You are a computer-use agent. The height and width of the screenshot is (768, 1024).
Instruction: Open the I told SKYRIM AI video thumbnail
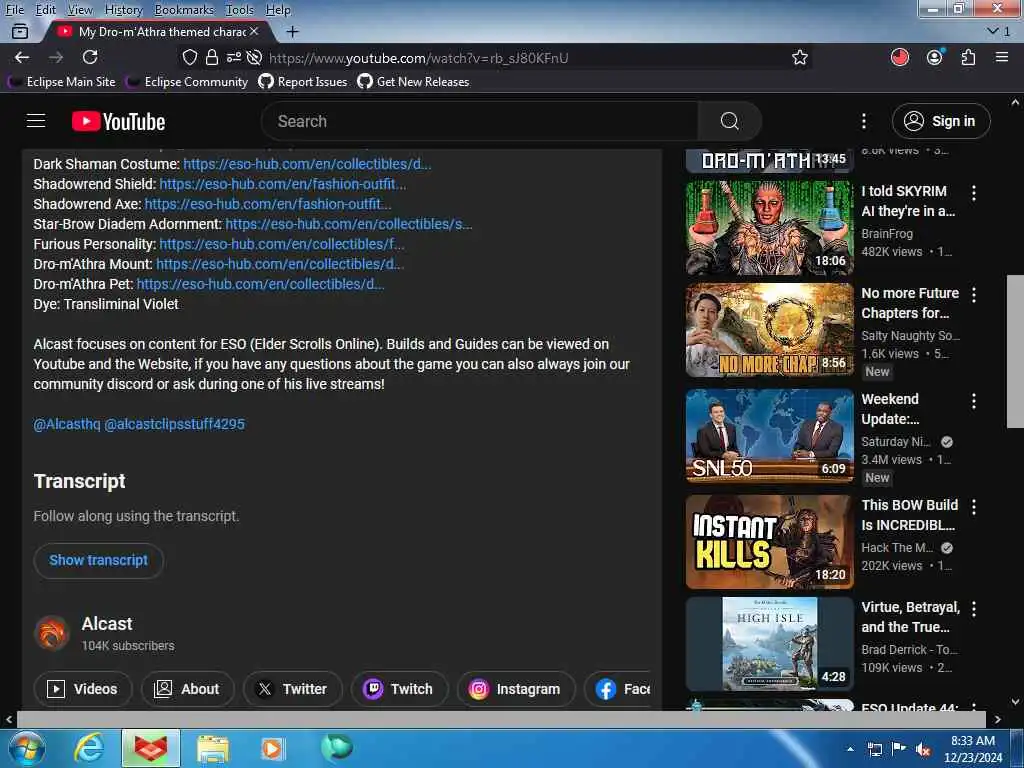tap(770, 228)
